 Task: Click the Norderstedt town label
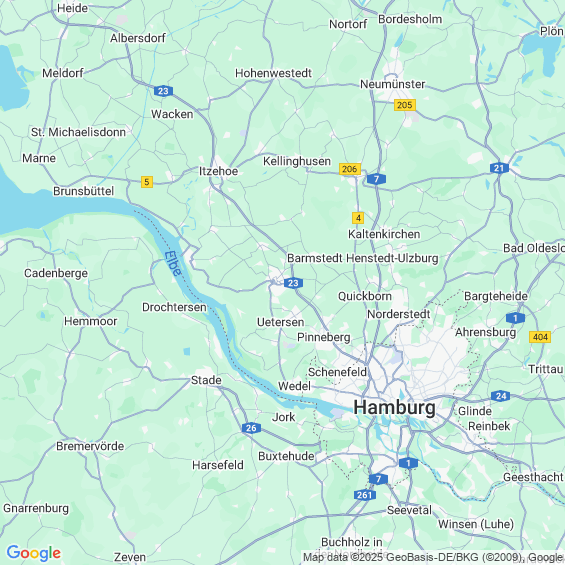pos(399,314)
